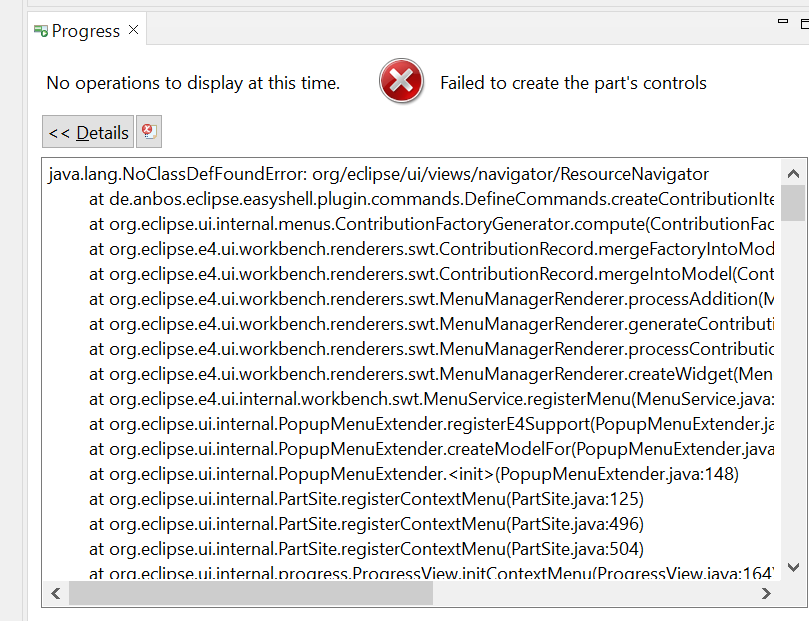809x621 pixels.
Task: Click the vertical scrollbar track below the thumb
Action: [x=794, y=400]
